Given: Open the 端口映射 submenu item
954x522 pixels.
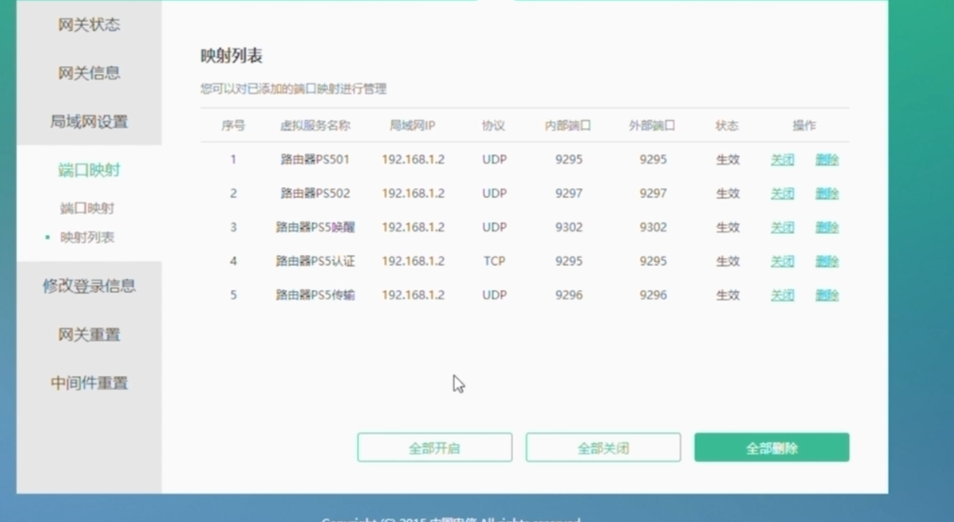Looking at the screenshot, I should 87,209.
